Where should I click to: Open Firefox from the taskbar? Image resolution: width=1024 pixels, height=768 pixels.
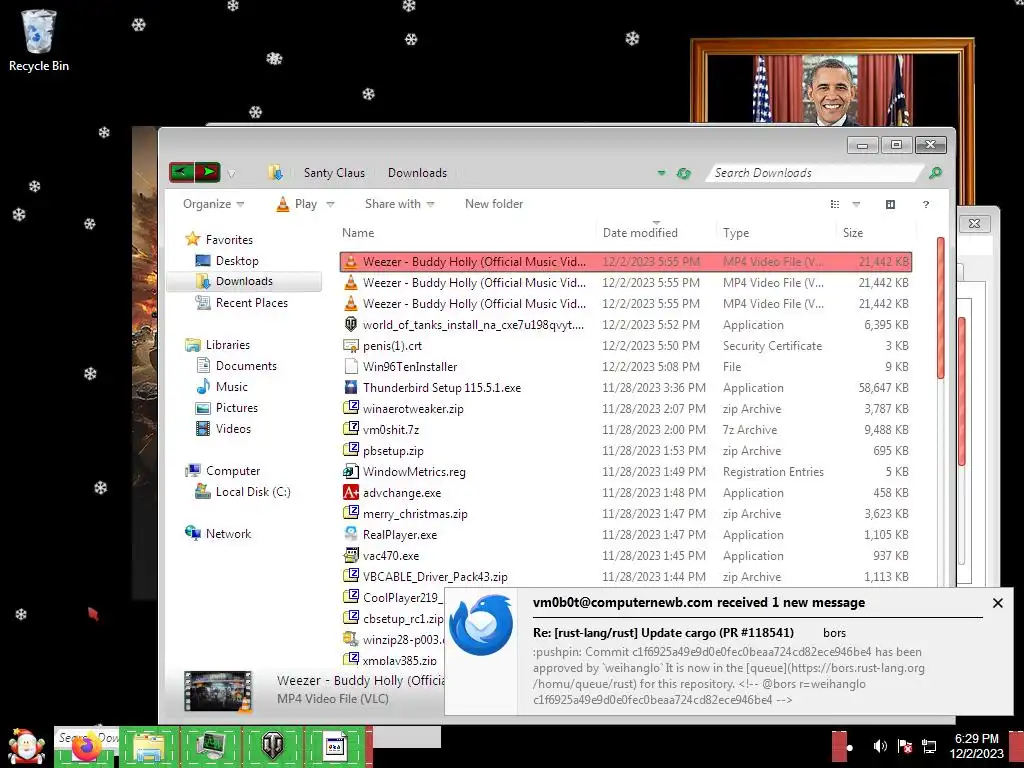(x=86, y=748)
